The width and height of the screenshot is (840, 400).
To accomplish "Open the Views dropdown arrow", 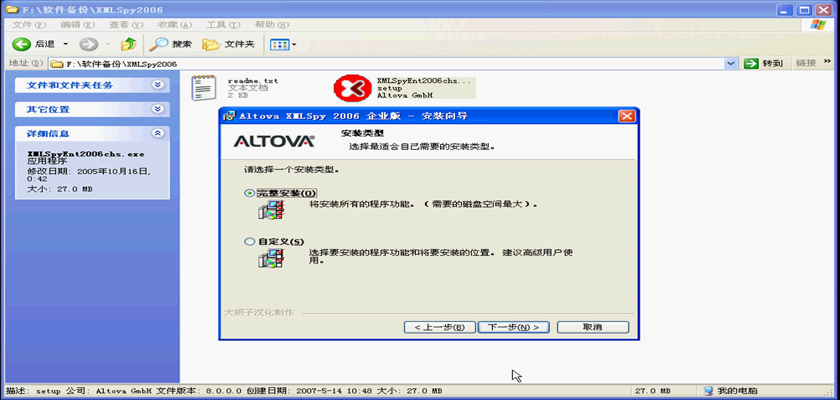I will [x=294, y=45].
